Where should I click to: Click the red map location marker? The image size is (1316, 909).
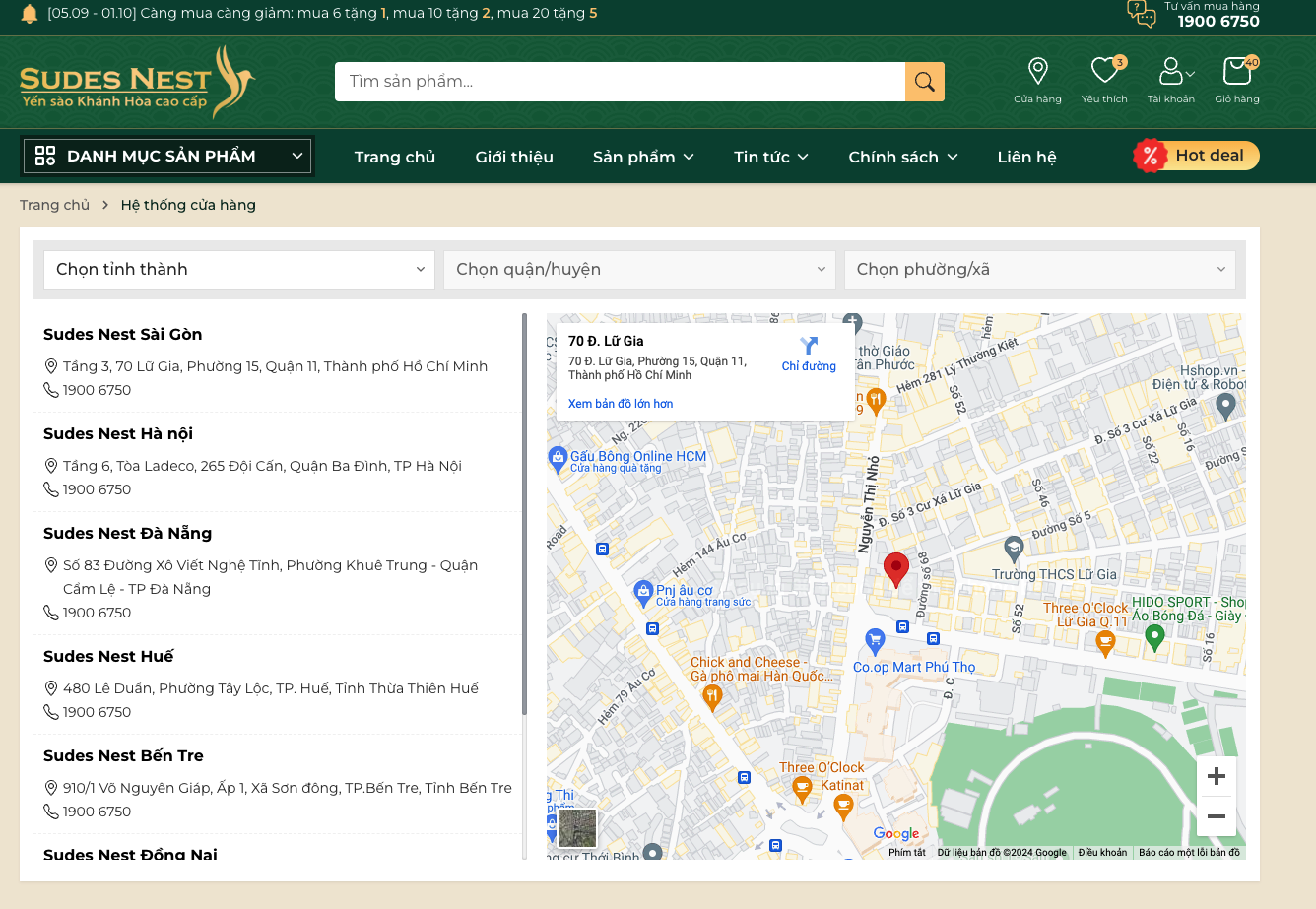(895, 568)
